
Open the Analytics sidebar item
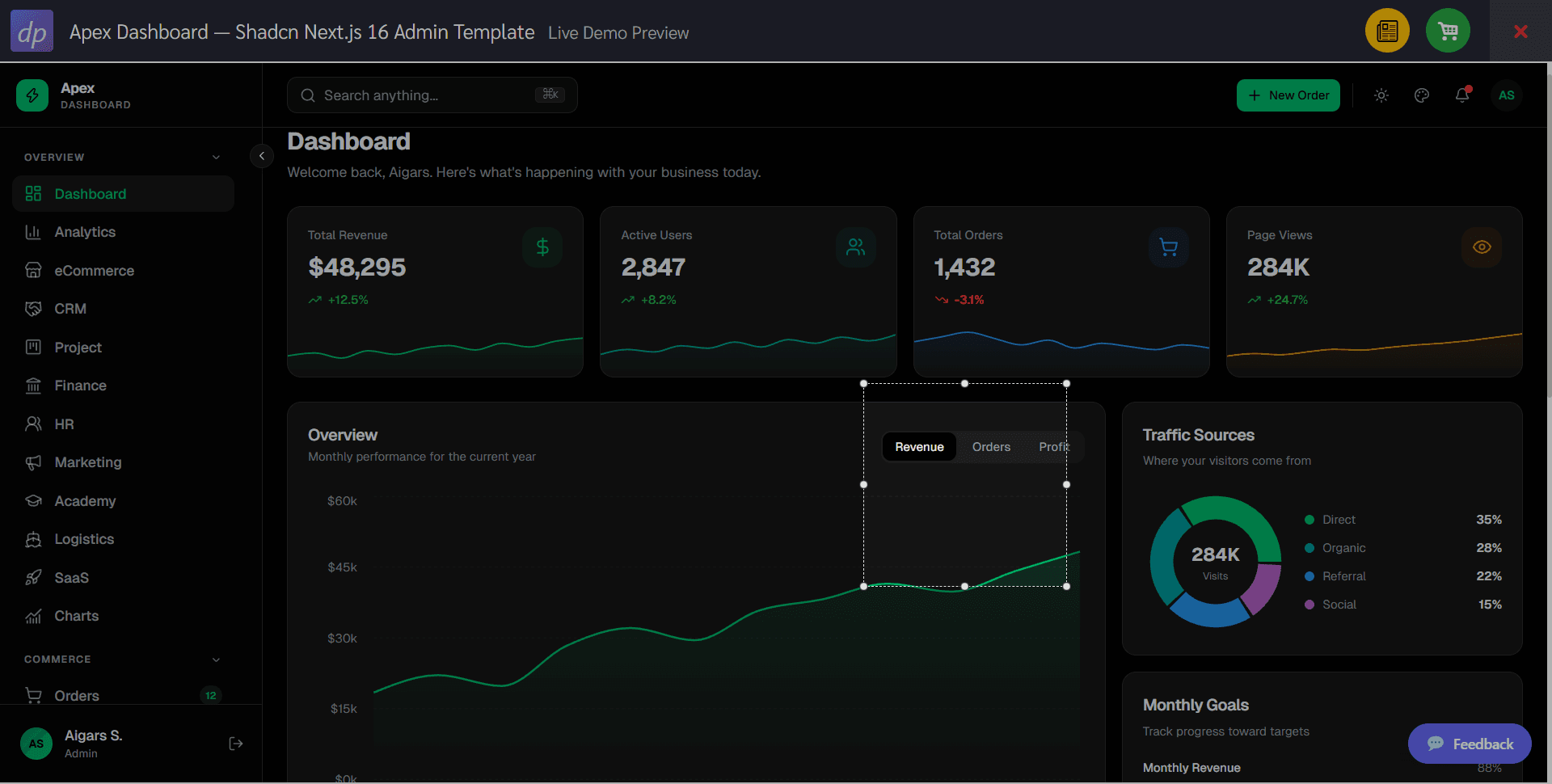tap(123, 232)
